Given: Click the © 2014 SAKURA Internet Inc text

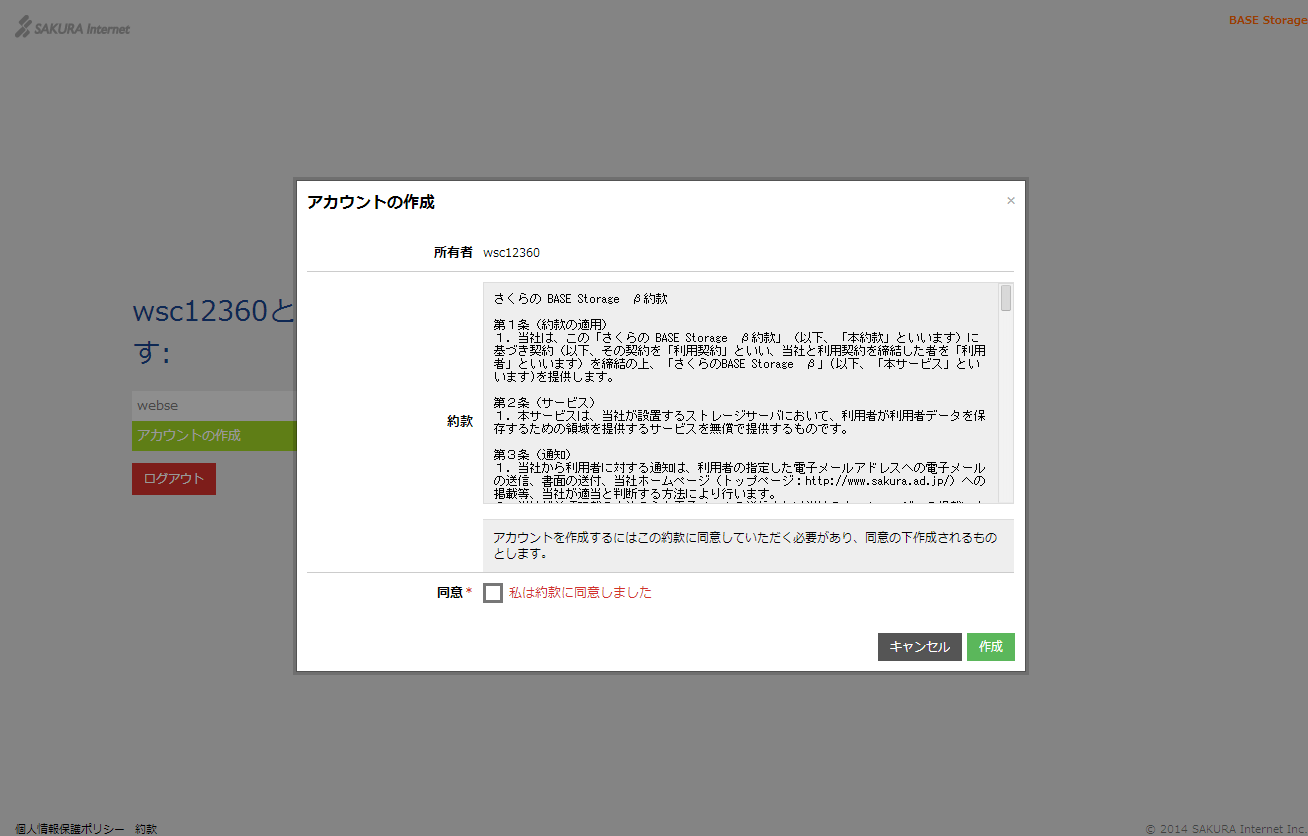Looking at the screenshot, I should 1226,829.
